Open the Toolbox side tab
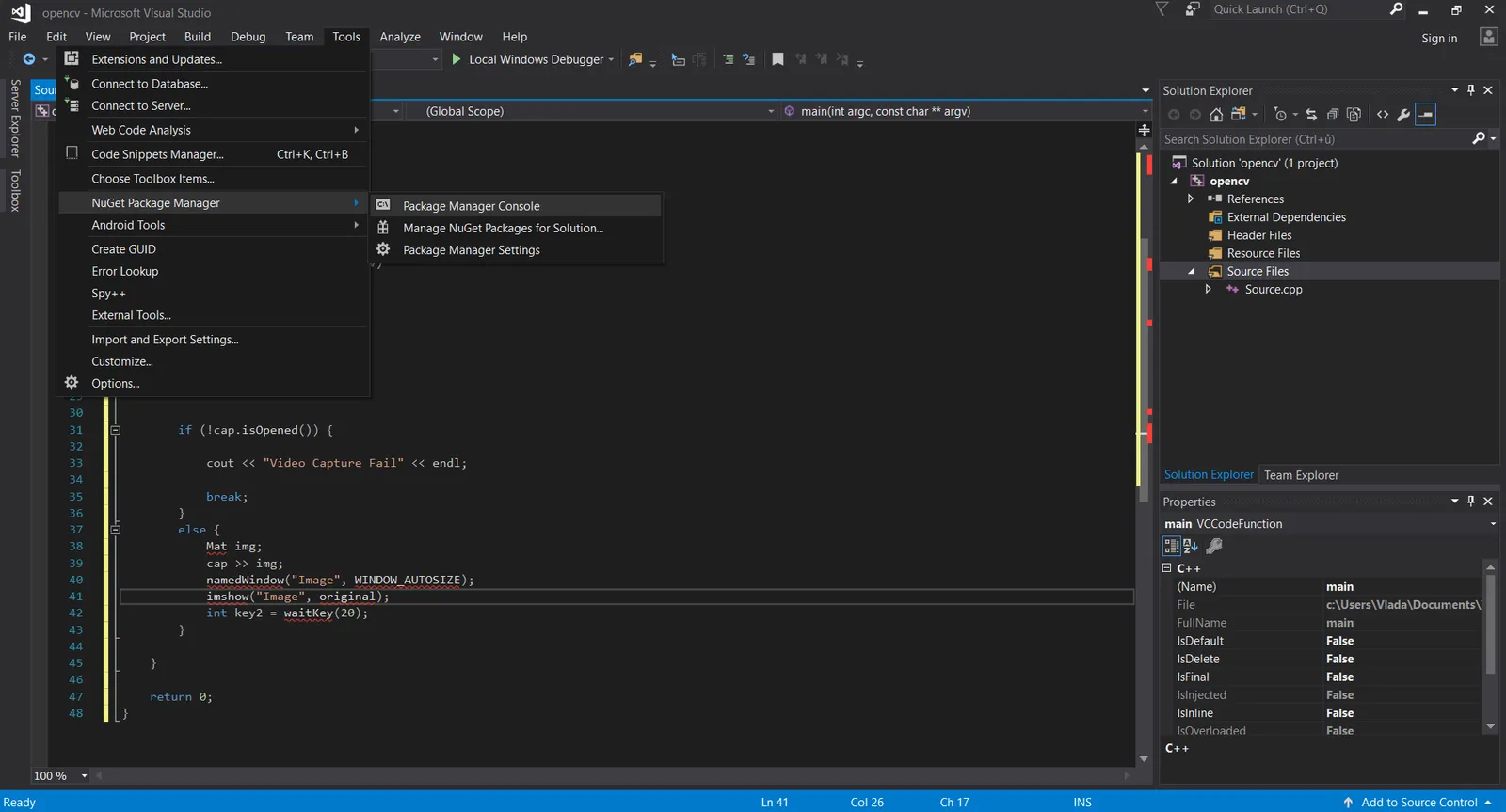Screen dimensions: 1506x812 [x=15, y=191]
